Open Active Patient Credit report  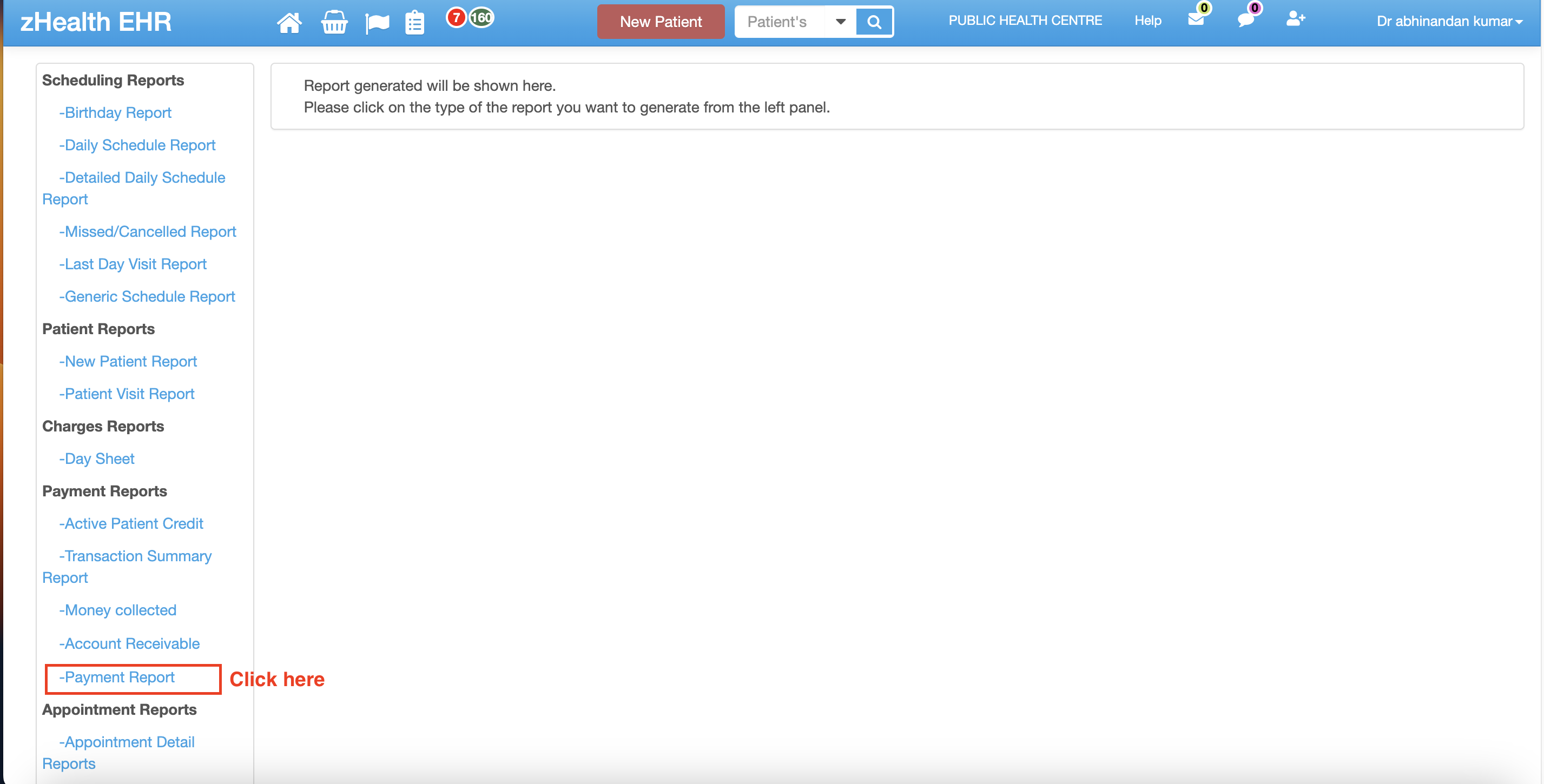131,523
